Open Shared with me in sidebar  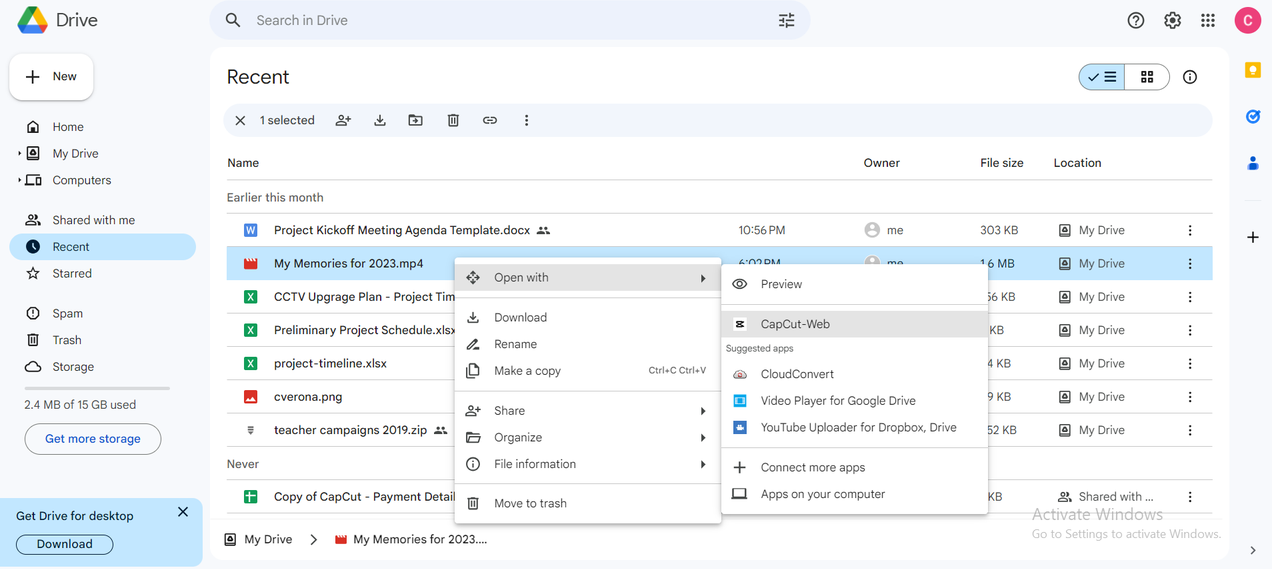tap(102, 220)
